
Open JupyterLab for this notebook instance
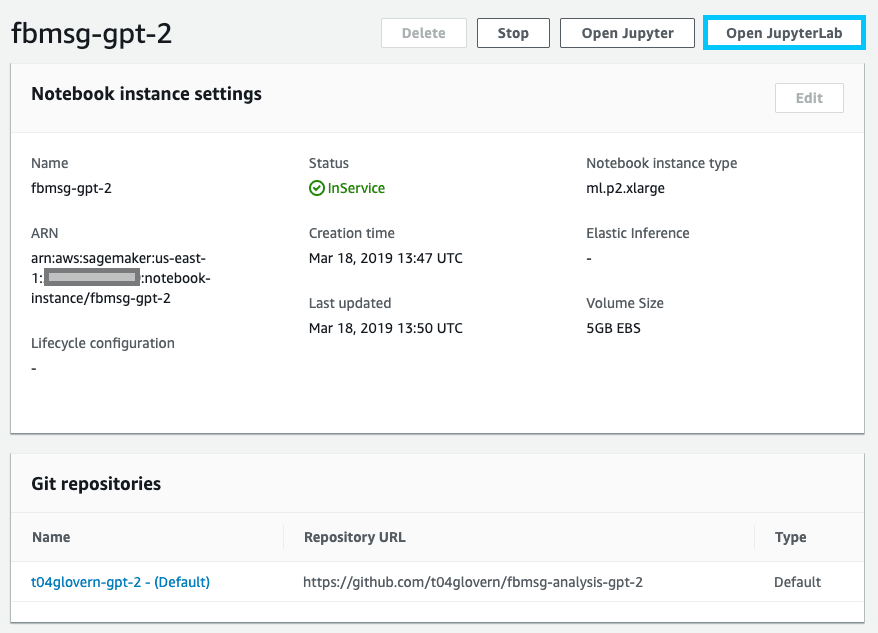(783, 32)
